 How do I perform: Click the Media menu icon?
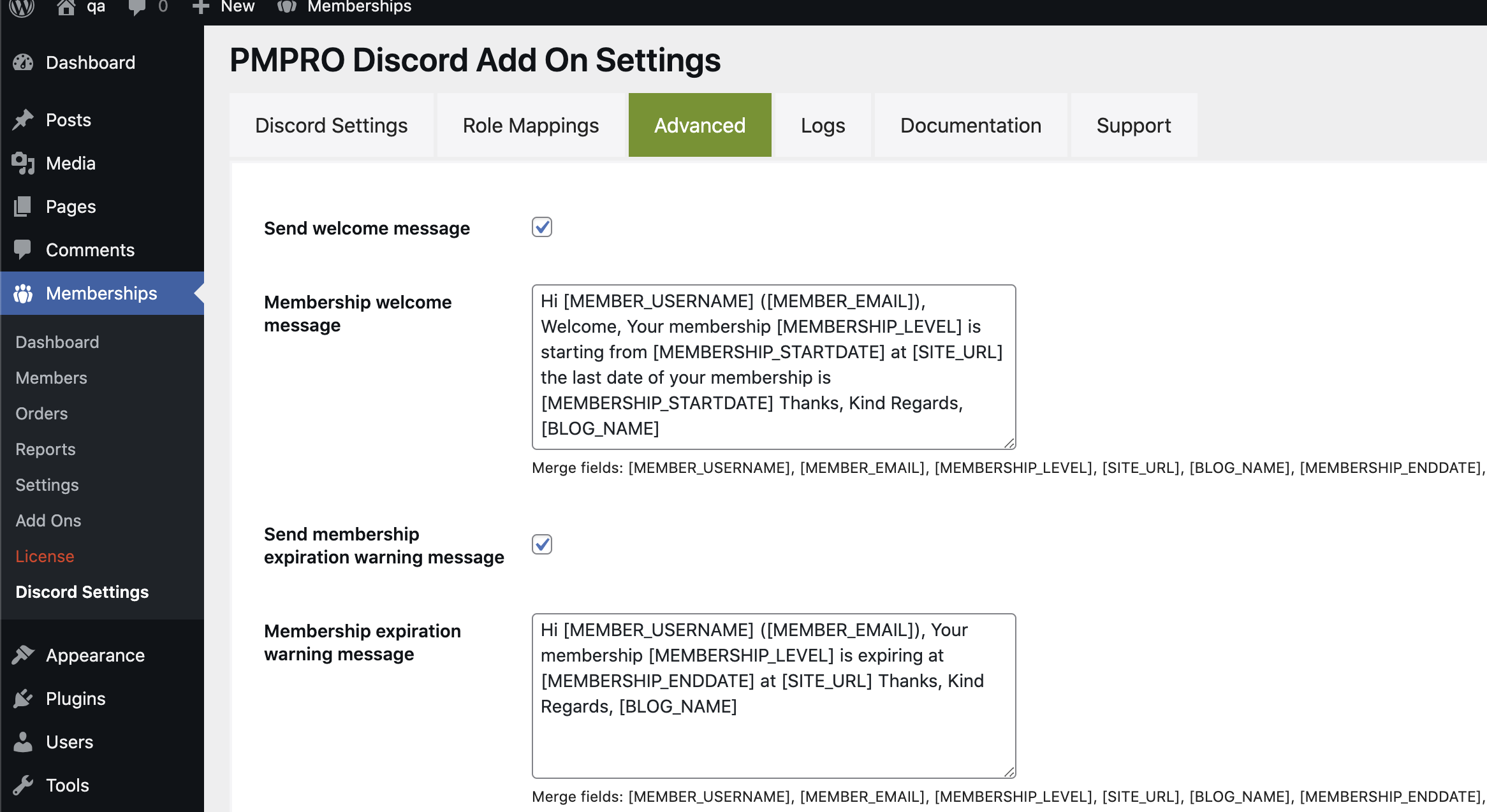click(x=25, y=163)
